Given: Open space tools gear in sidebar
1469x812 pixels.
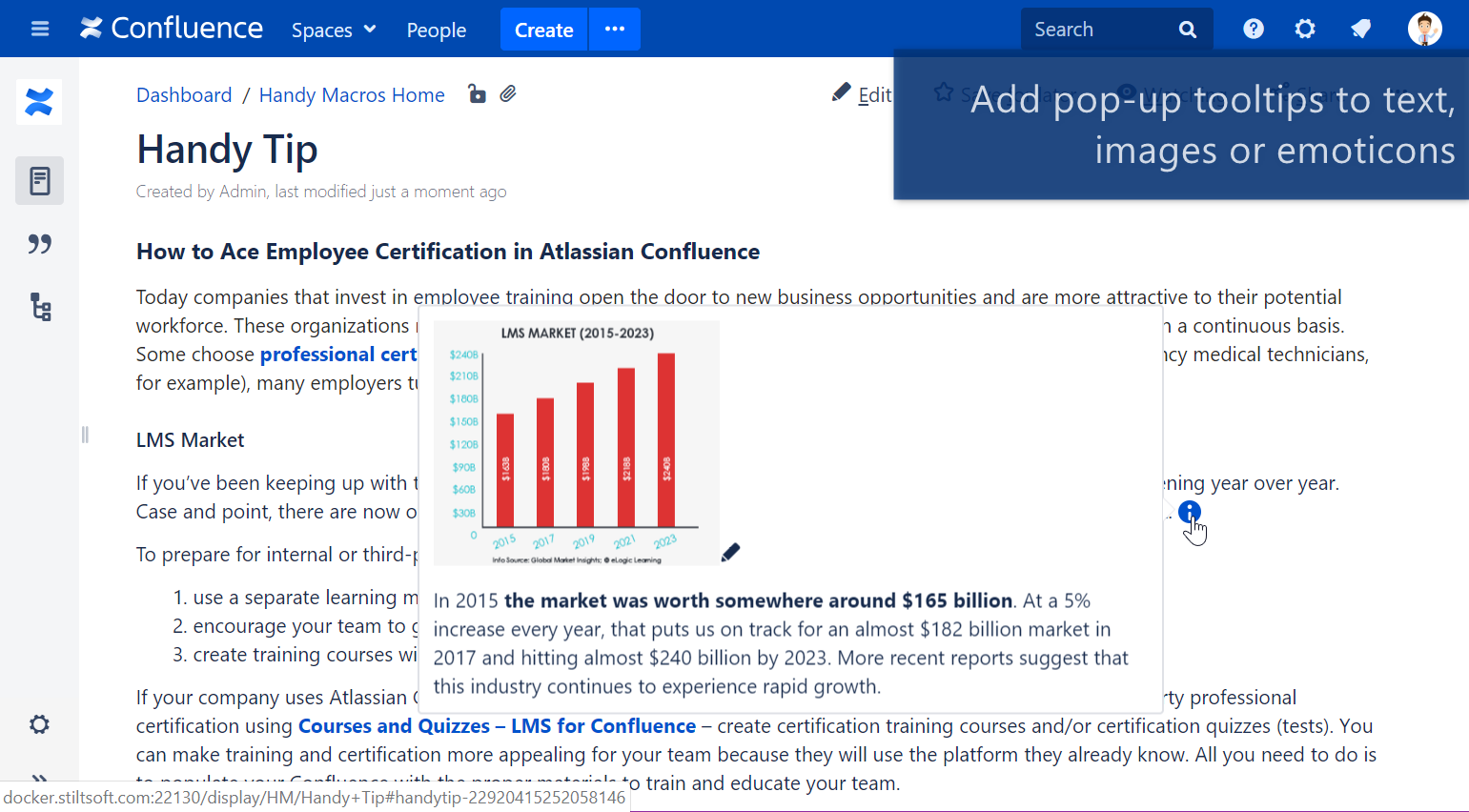Looking at the screenshot, I should [x=39, y=724].
